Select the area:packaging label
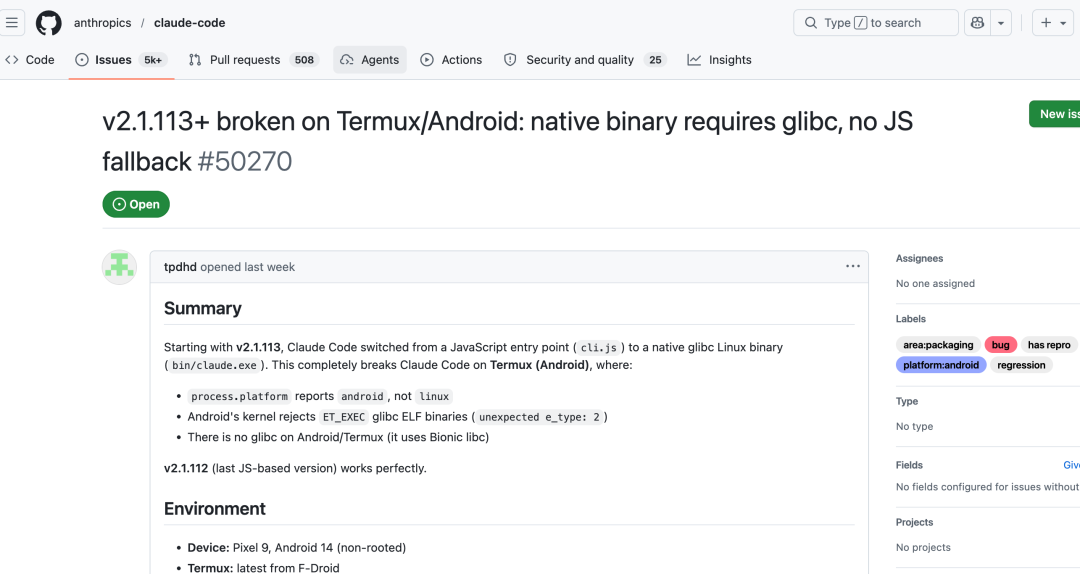This screenshot has height=574, width=1080. [x=938, y=345]
